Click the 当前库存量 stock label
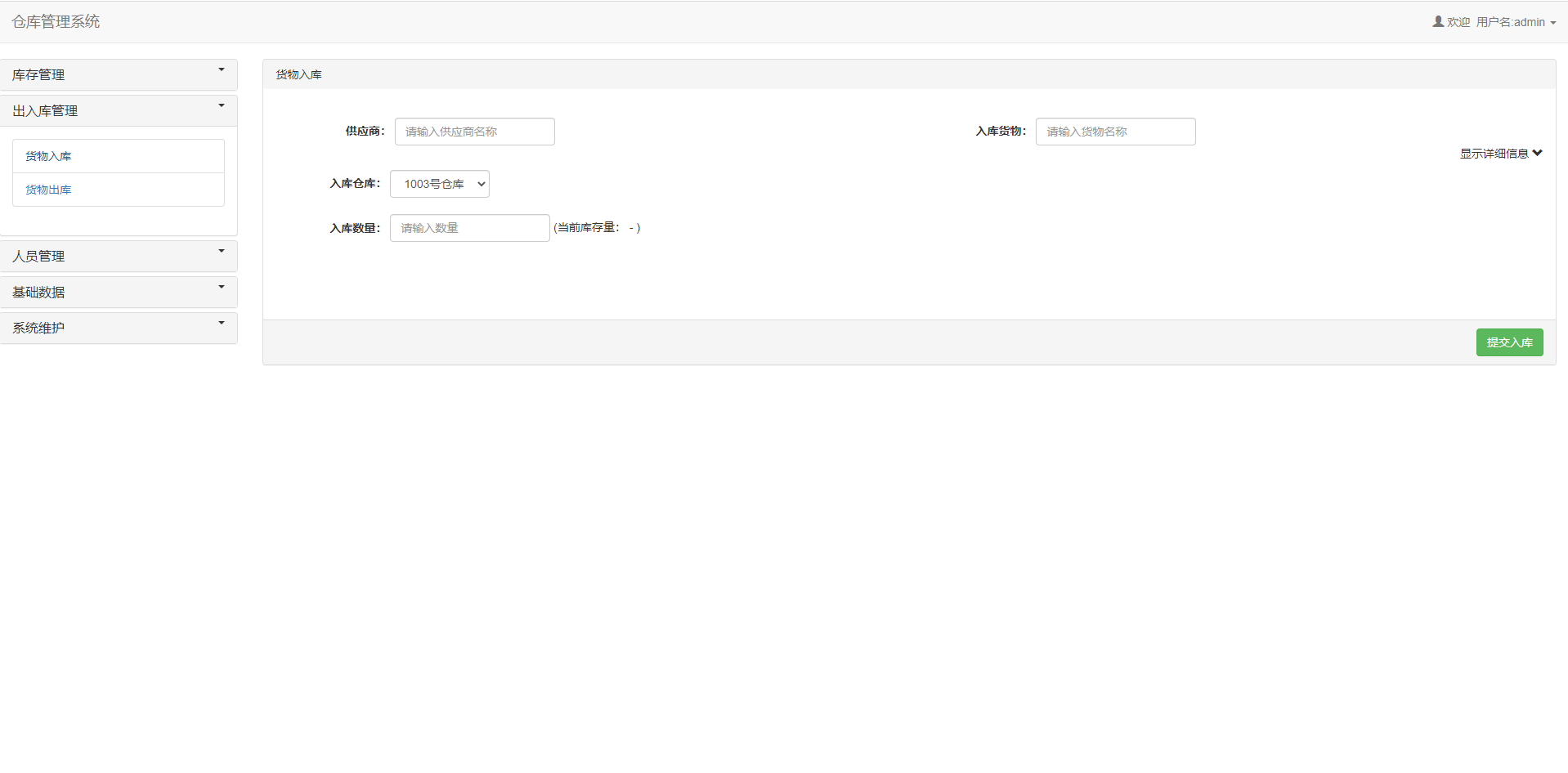This screenshot has width=1568, height=773. (x=597, y=228)
